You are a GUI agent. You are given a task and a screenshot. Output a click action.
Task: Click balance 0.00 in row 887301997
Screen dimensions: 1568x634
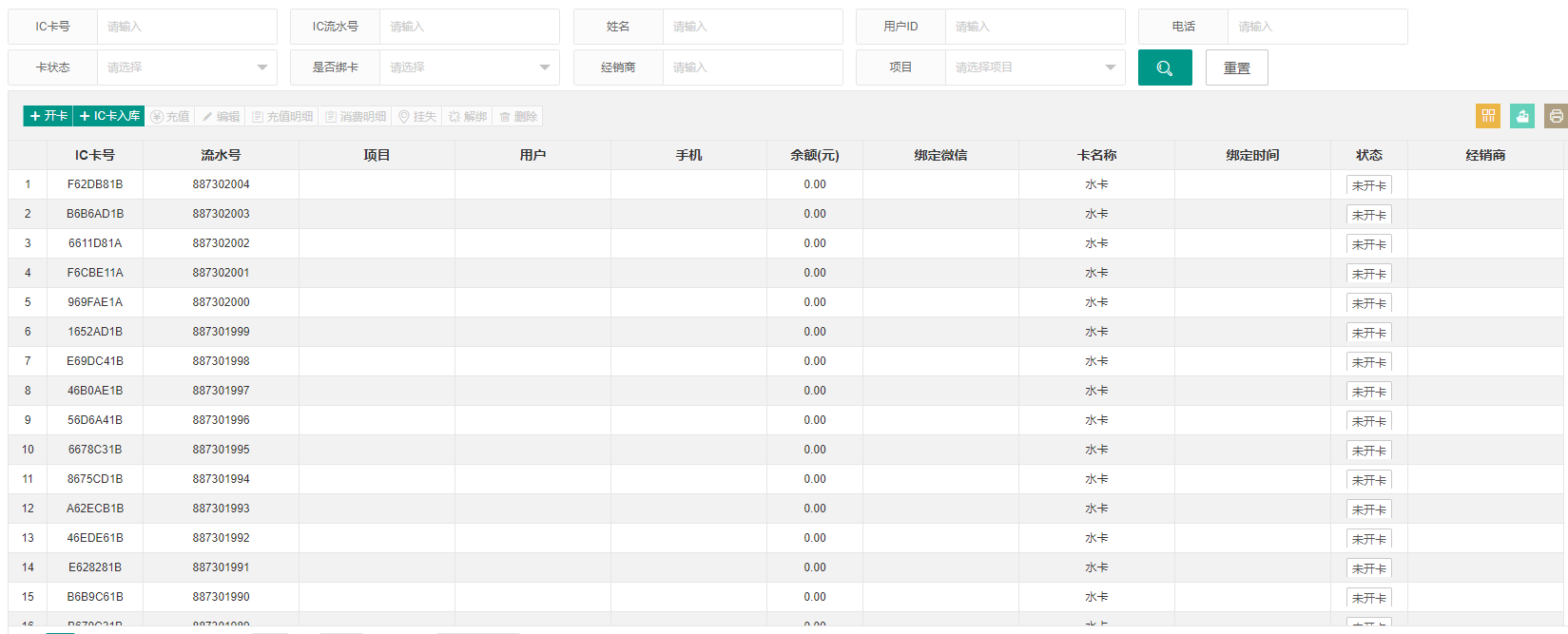[815, 391]
